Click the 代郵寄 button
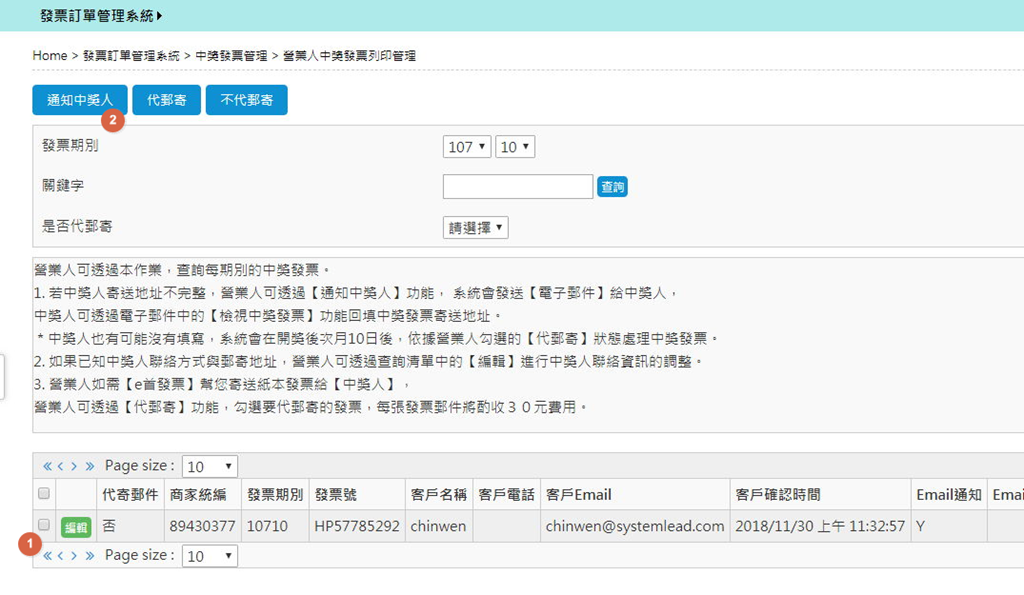Image resolution: width=1024 pixels, height=595 pixels. point(167,100)
